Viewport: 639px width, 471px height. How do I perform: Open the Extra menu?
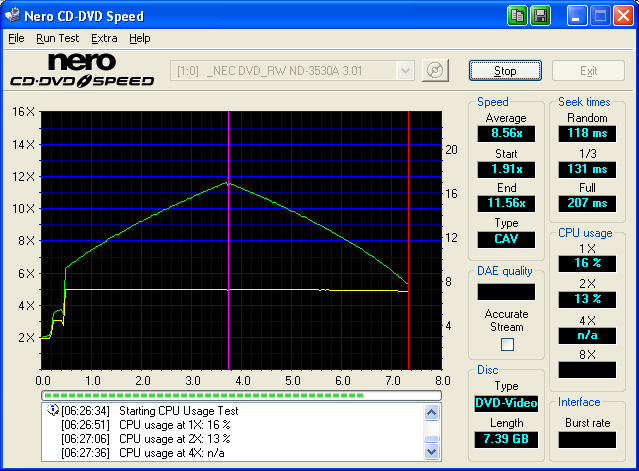(104, 38)
